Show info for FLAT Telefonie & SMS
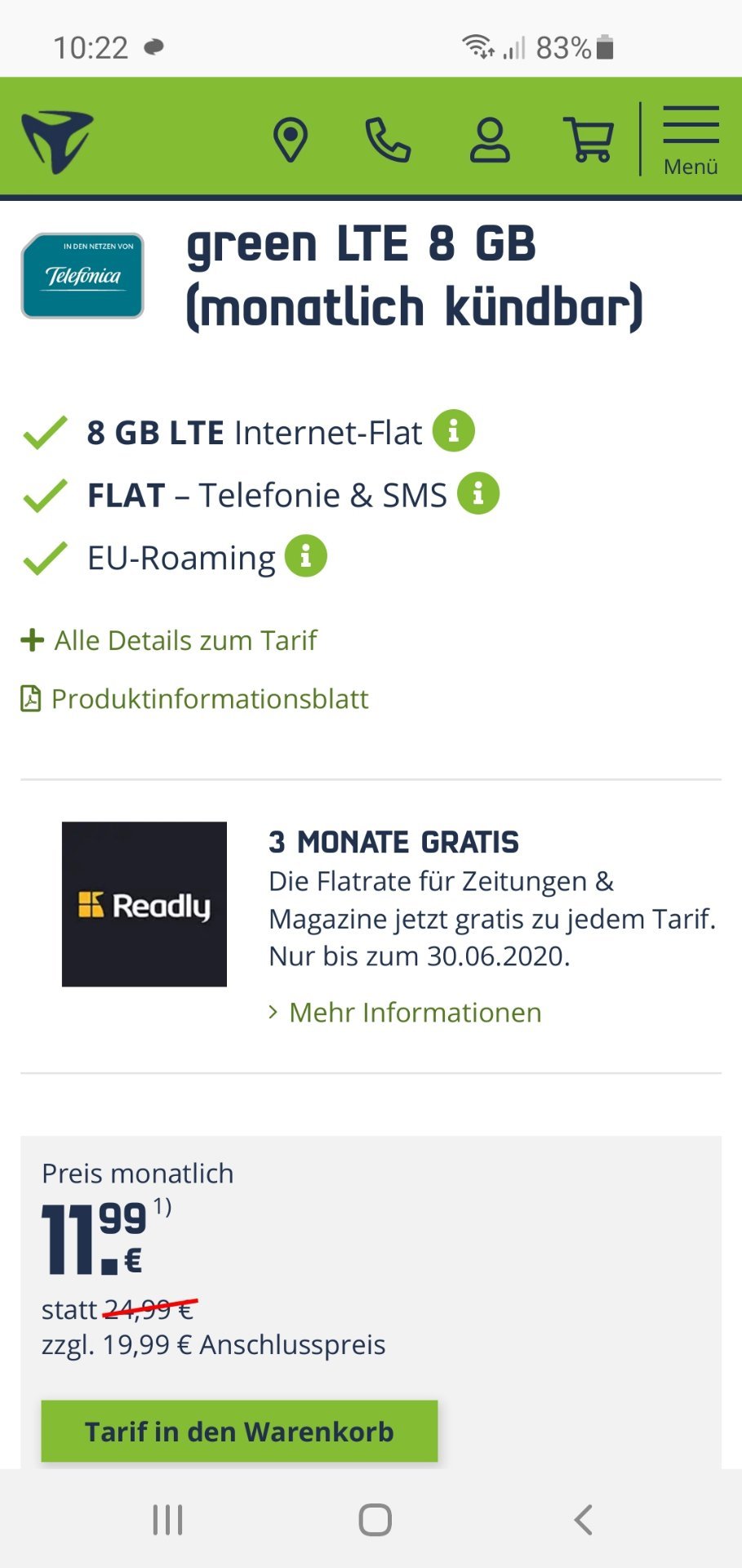Image resolution: width=742 pixels, height=1568 pixels. coord(478,493)
